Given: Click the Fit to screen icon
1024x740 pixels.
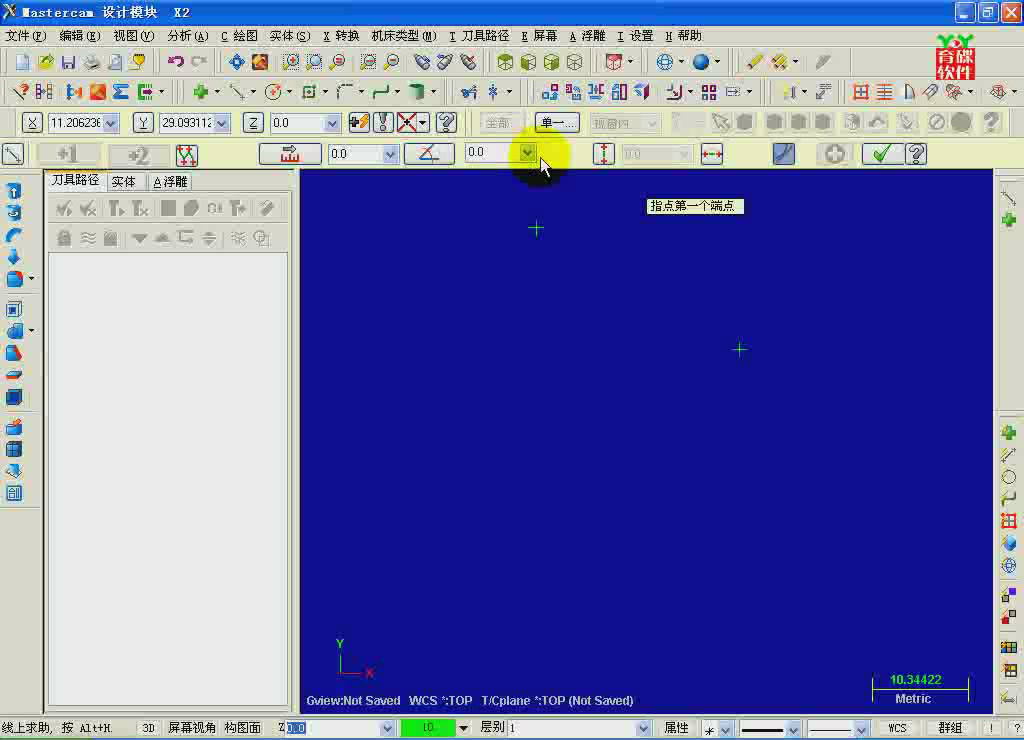Looking at the screenshot, I should coord(260,62).
